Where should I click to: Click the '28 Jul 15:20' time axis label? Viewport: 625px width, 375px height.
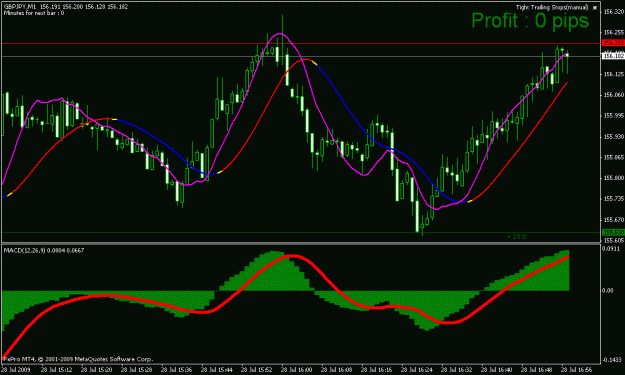coord(96,369)
